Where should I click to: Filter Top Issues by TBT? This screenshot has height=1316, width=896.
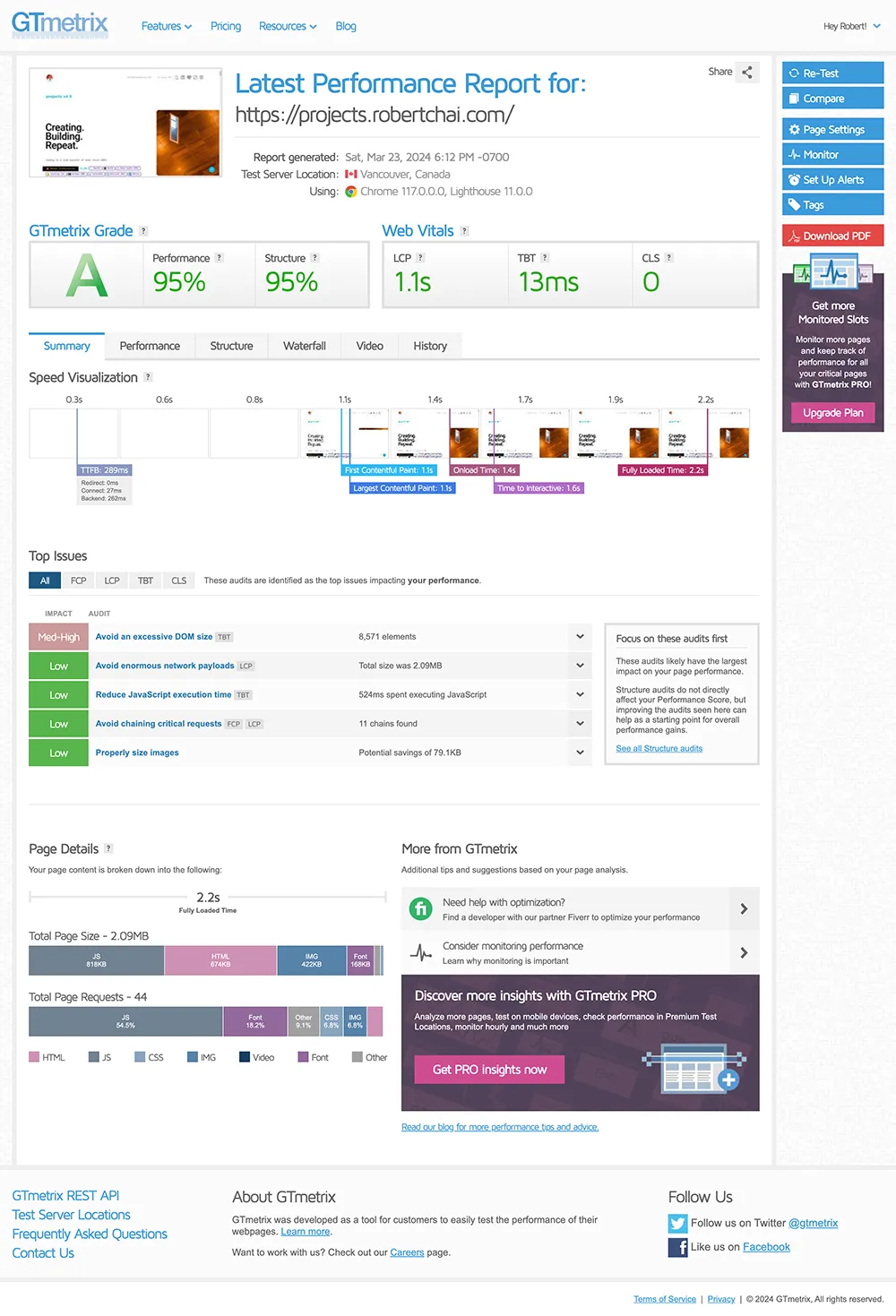pyautogui.click(x=144, y=581)
